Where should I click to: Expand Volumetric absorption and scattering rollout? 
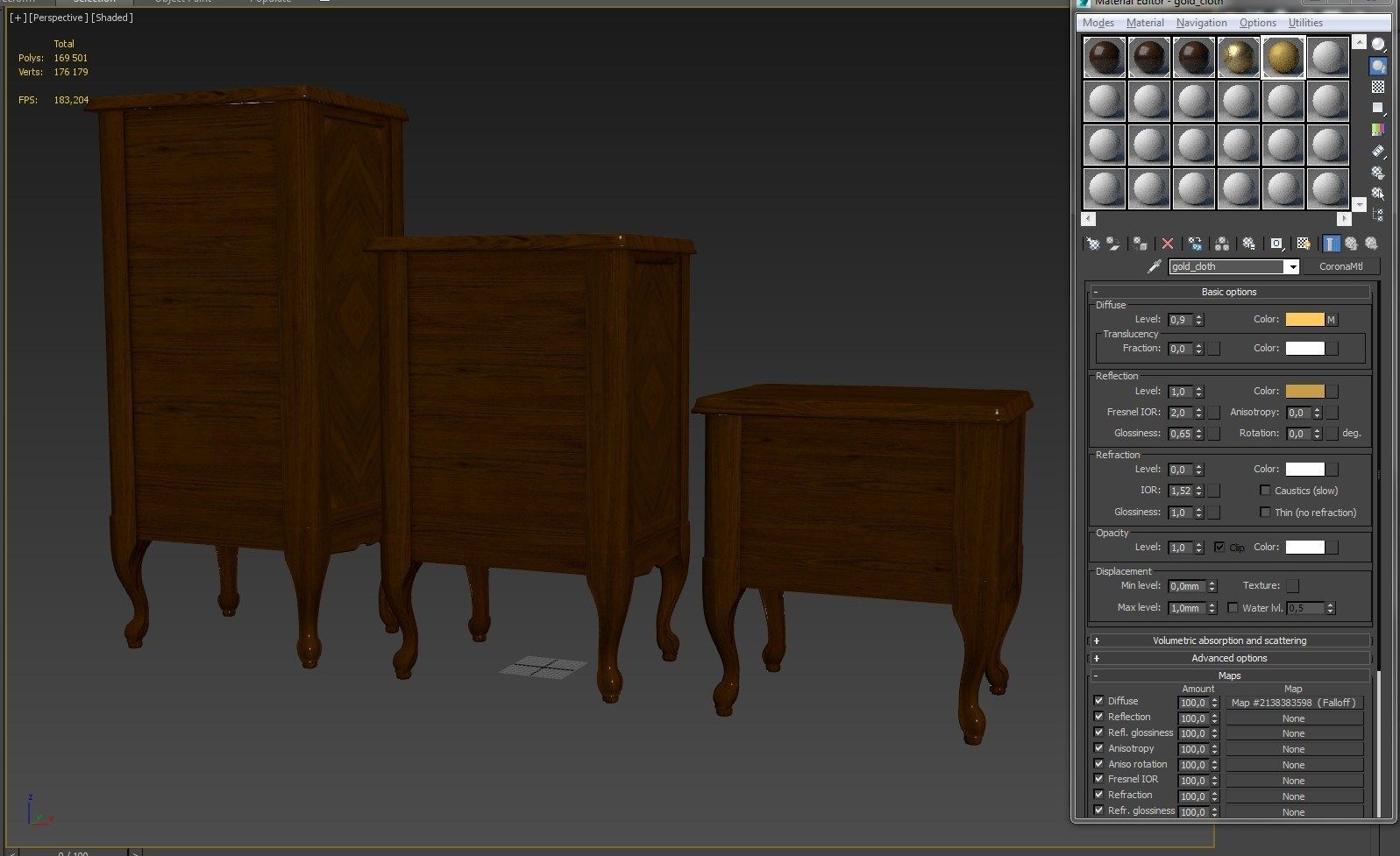click(x=1229, y=640)
